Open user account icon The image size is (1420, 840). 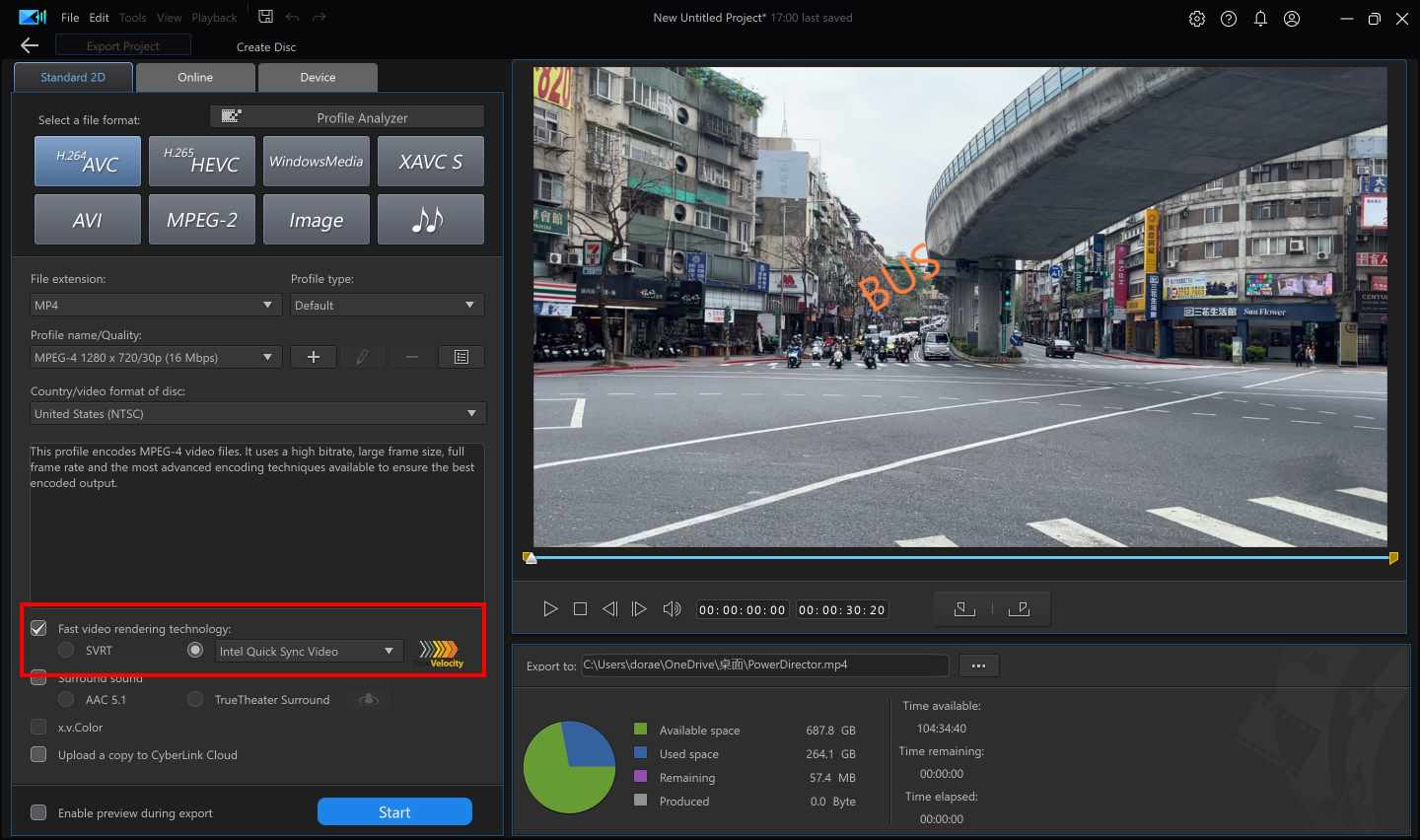1292,19
